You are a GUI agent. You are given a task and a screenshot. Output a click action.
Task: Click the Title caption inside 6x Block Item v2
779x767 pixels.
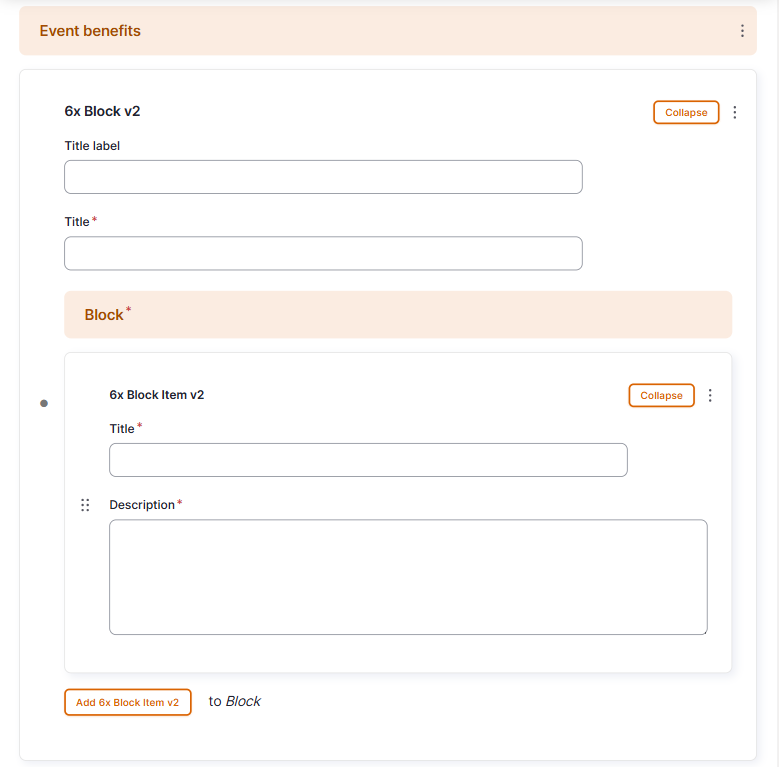click(x=122, y=429)
